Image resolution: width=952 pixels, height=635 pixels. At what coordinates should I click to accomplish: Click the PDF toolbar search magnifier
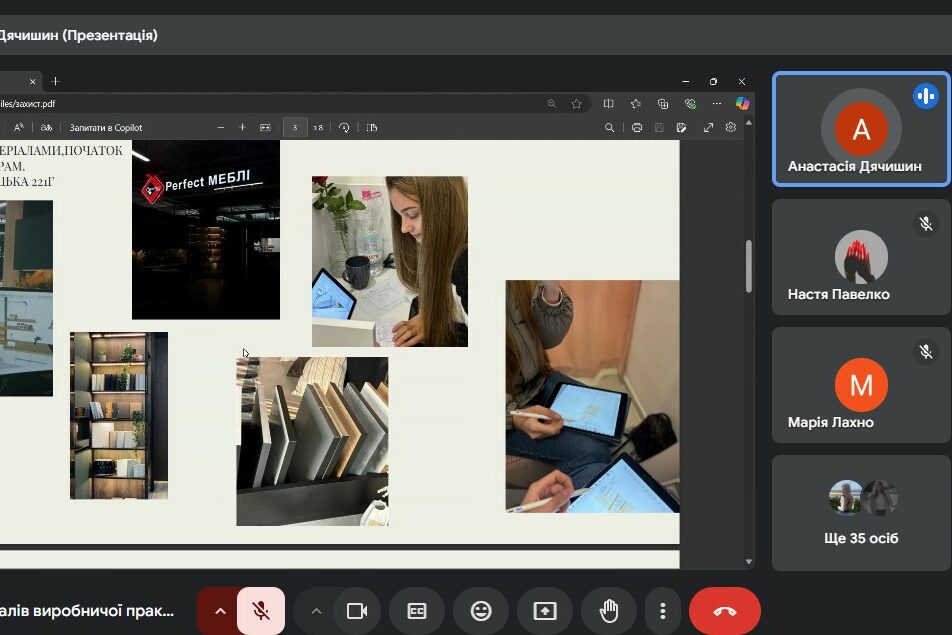click(x=610, y=128)
